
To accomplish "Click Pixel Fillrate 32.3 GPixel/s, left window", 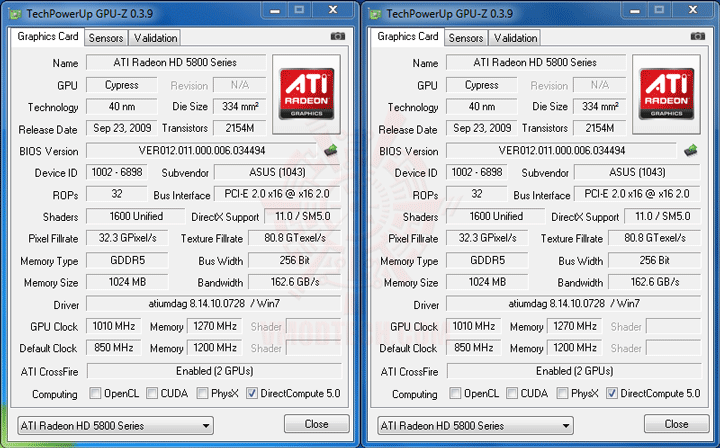I will (x=127, y=238).
